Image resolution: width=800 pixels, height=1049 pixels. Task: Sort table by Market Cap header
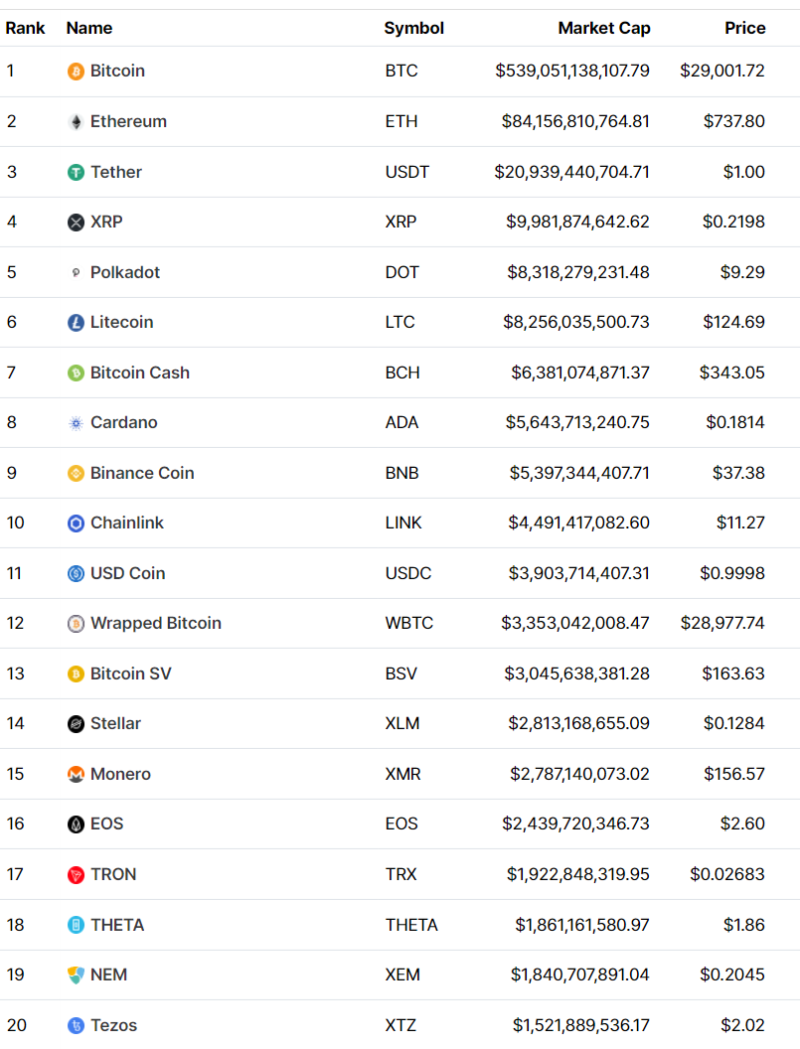(603, 28)
